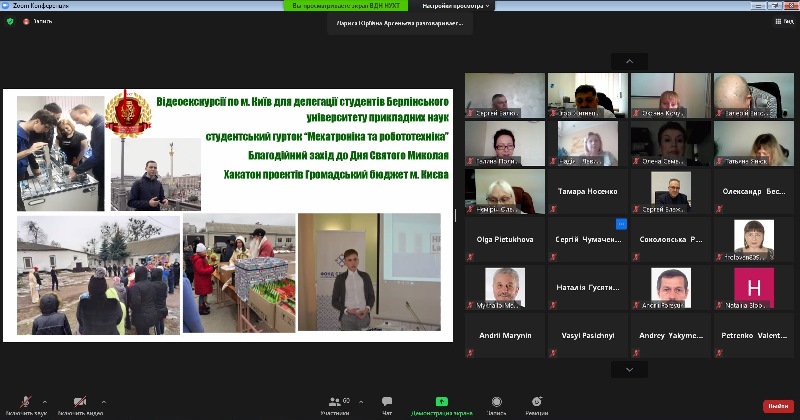Select Petrenko Valent... participant tile

coord(754,335)
